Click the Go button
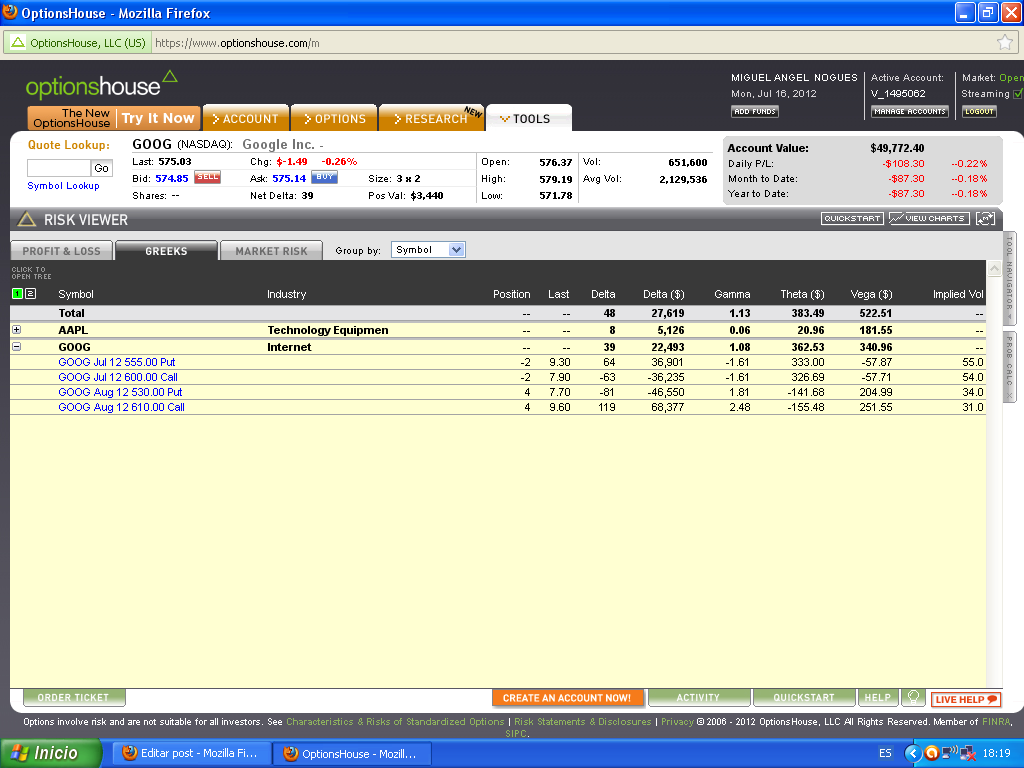 tap(101, 168)
